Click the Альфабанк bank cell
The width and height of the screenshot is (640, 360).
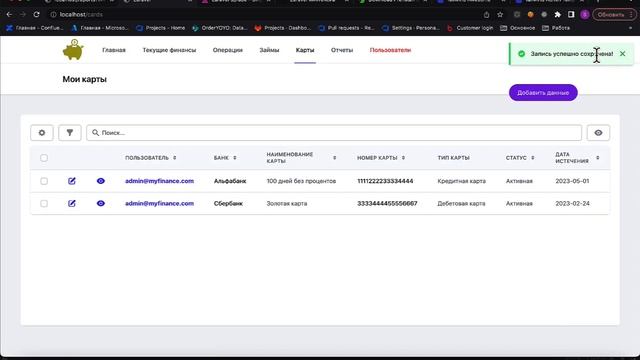click(x=230, y=181)
